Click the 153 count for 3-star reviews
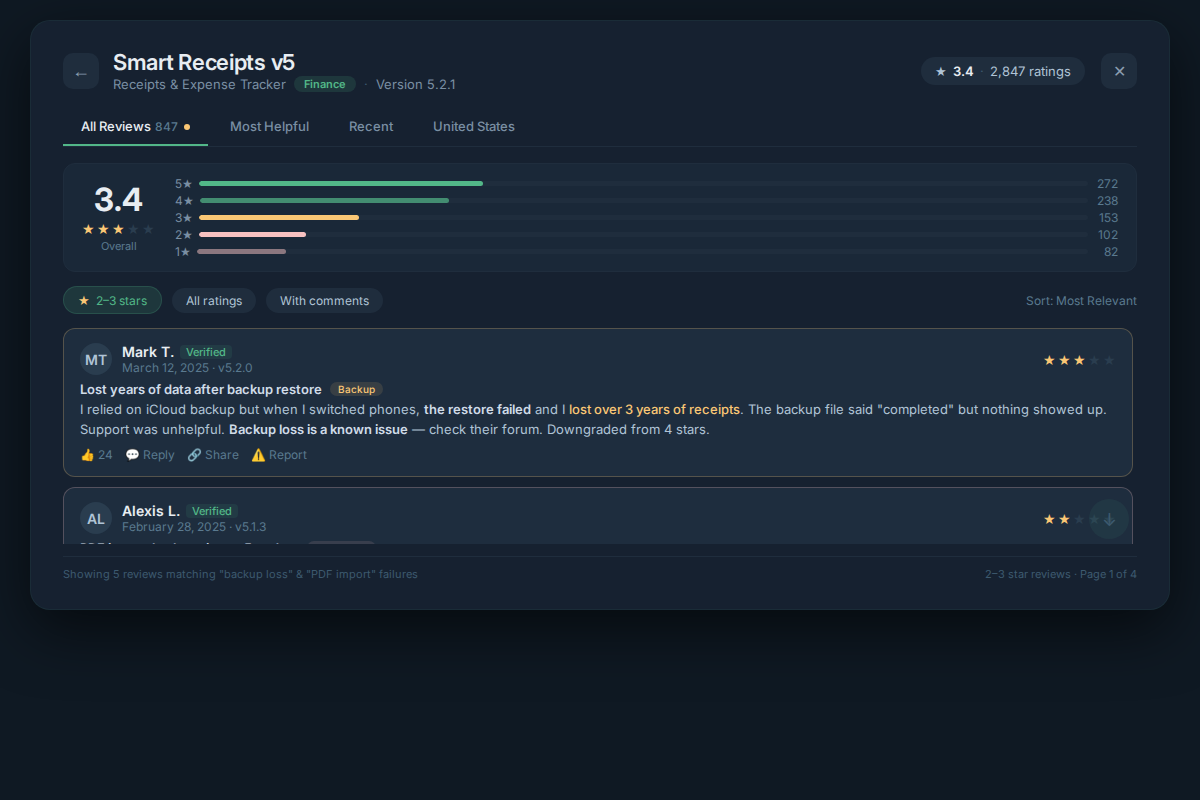This screenshot has height=800, width=1200. 1108,218
